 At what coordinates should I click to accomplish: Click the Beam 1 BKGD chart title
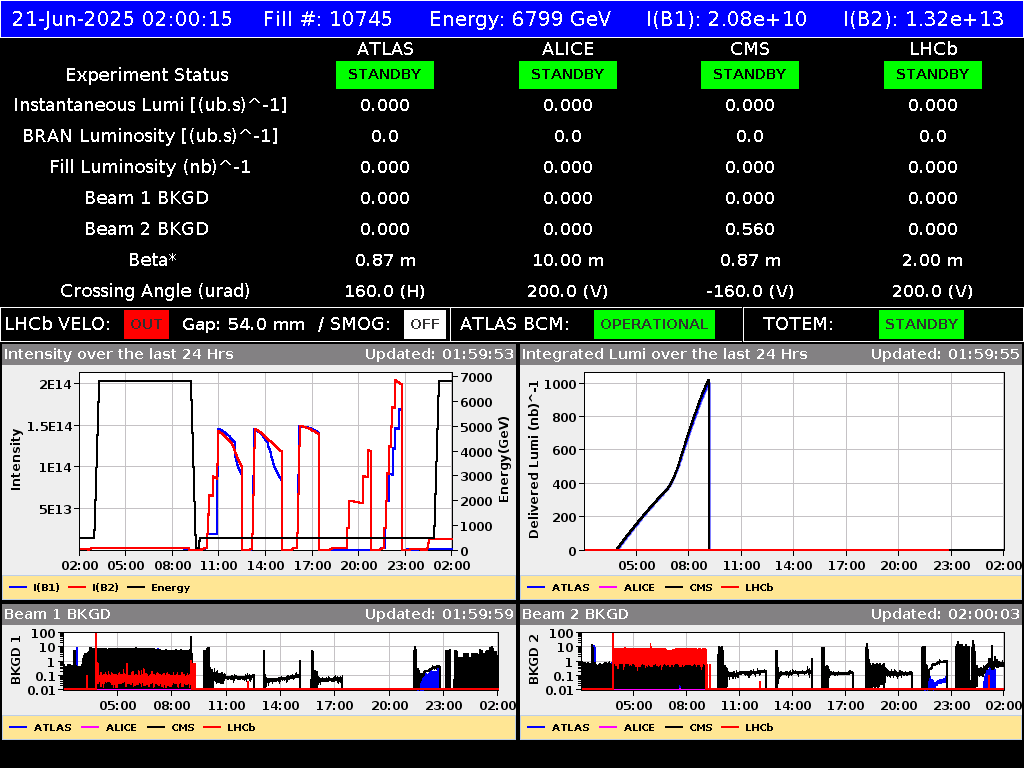coord(57,615)
